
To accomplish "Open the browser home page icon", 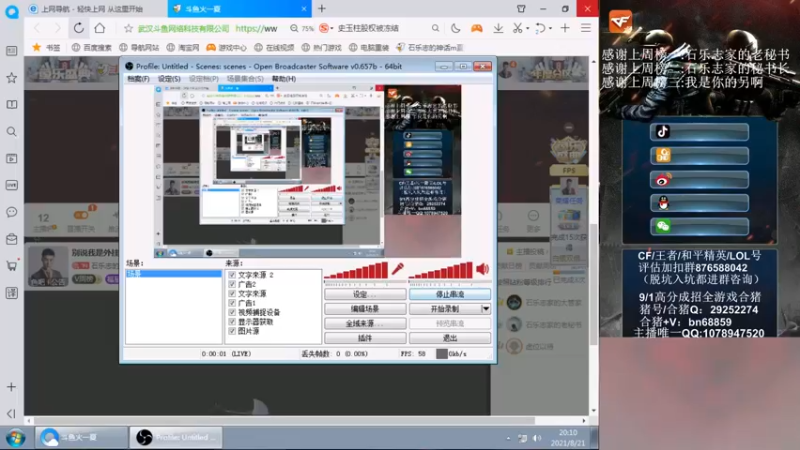I will 100,28.
